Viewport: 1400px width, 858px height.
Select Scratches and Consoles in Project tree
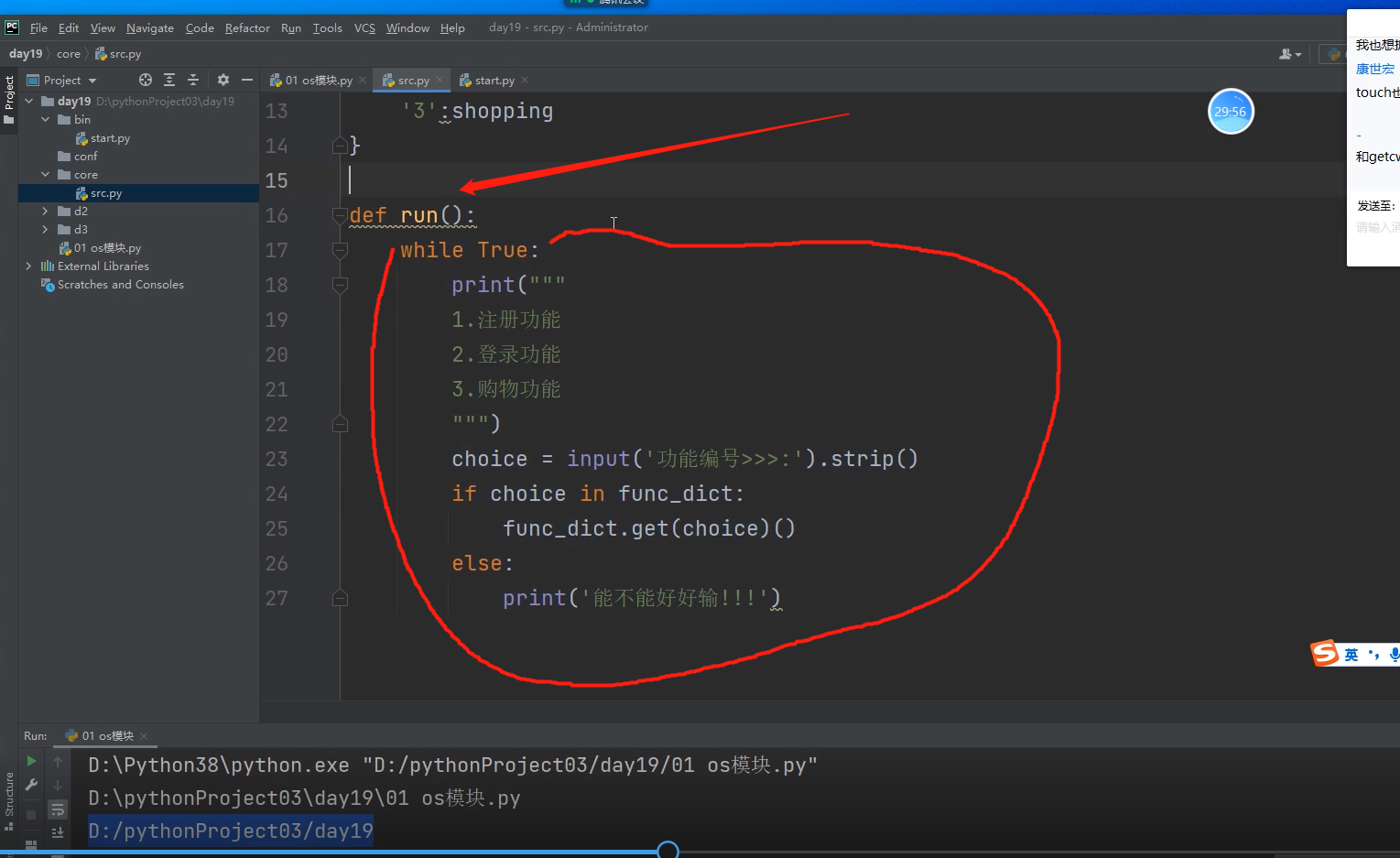tap(120, 285)
